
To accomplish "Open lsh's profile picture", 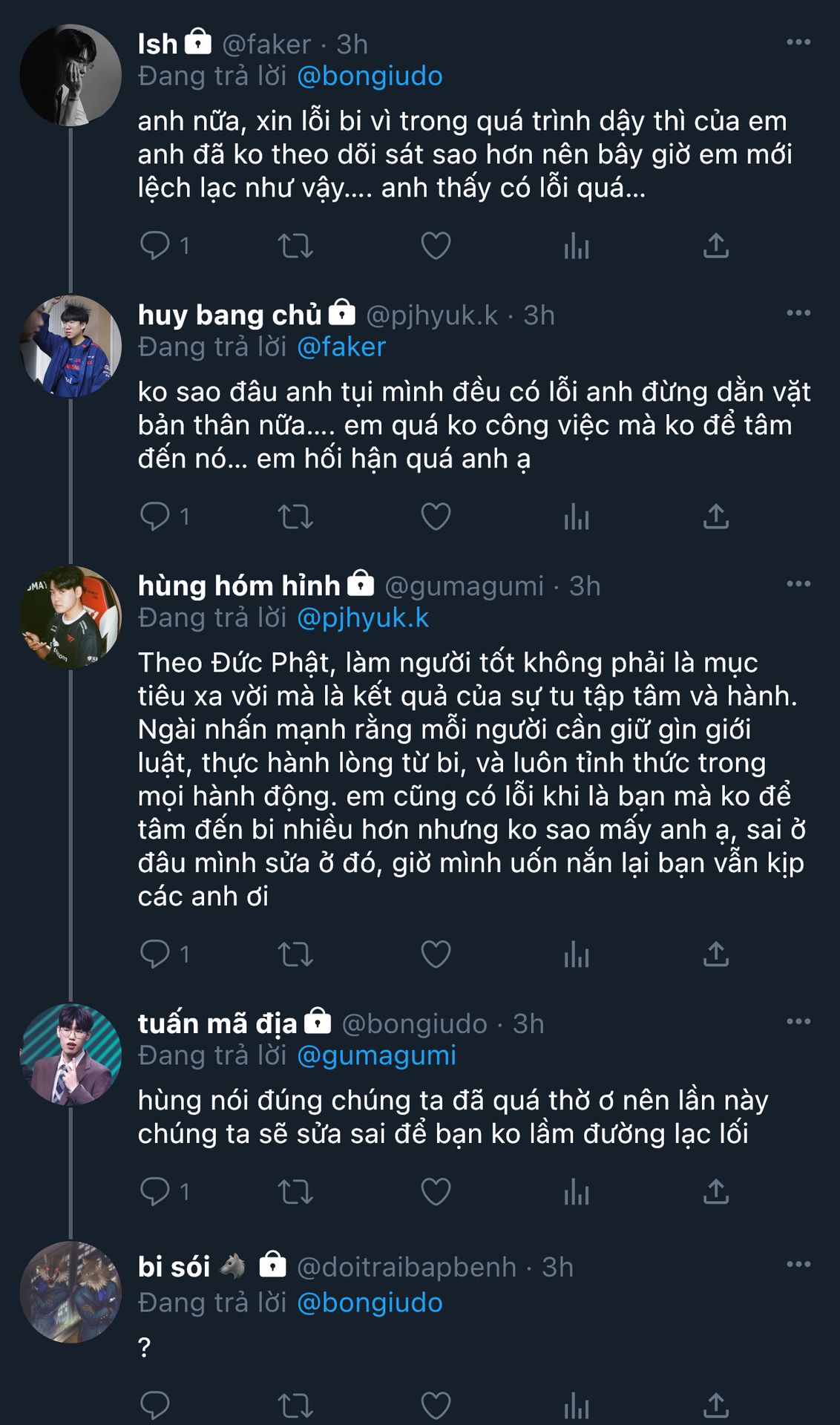I will 70,76.
